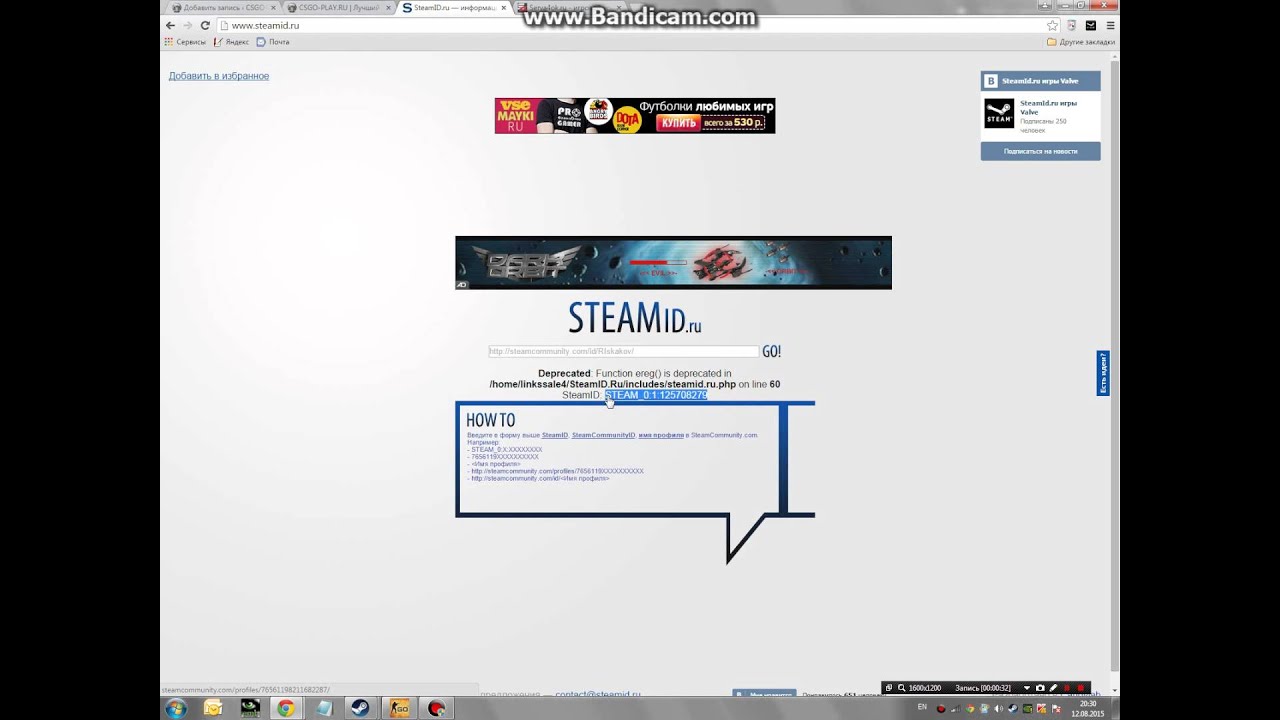Bookmark this page with the star icon
The image size is (1280, 720).
coord(1052,25)
